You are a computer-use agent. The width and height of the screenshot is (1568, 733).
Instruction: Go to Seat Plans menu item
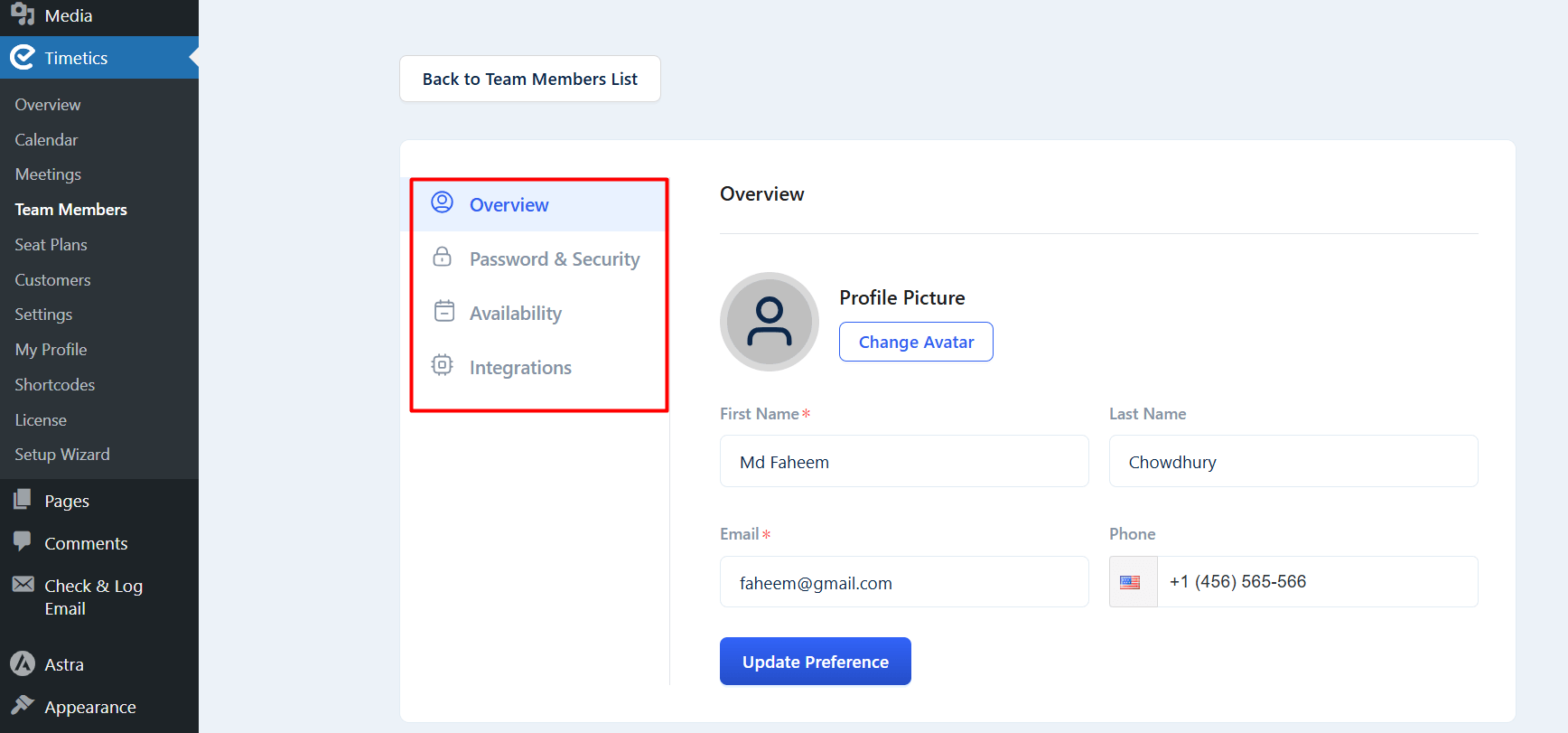click(51, 245)
